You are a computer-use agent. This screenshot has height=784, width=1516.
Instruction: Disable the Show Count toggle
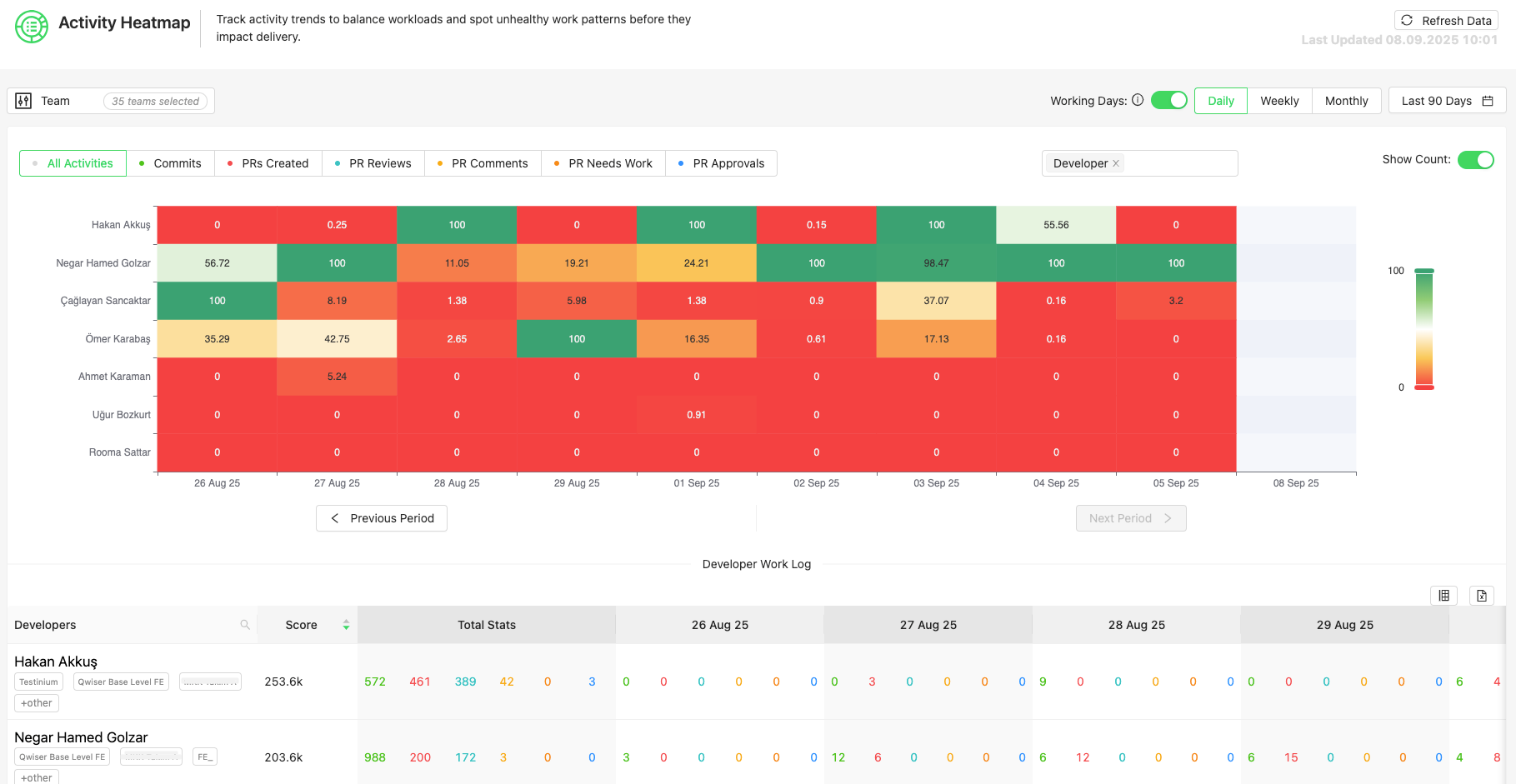[1475, 160]
